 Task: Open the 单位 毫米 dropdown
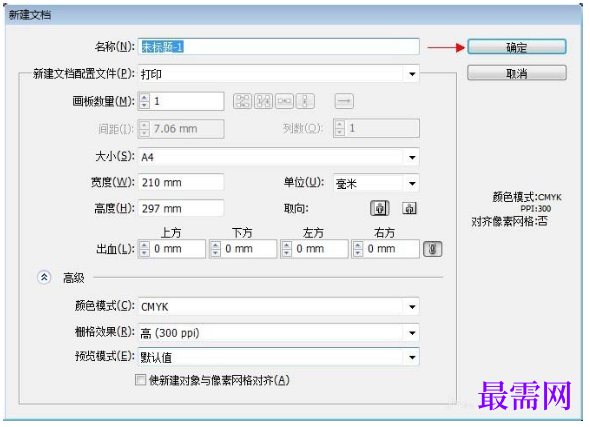tap(412, 183)
